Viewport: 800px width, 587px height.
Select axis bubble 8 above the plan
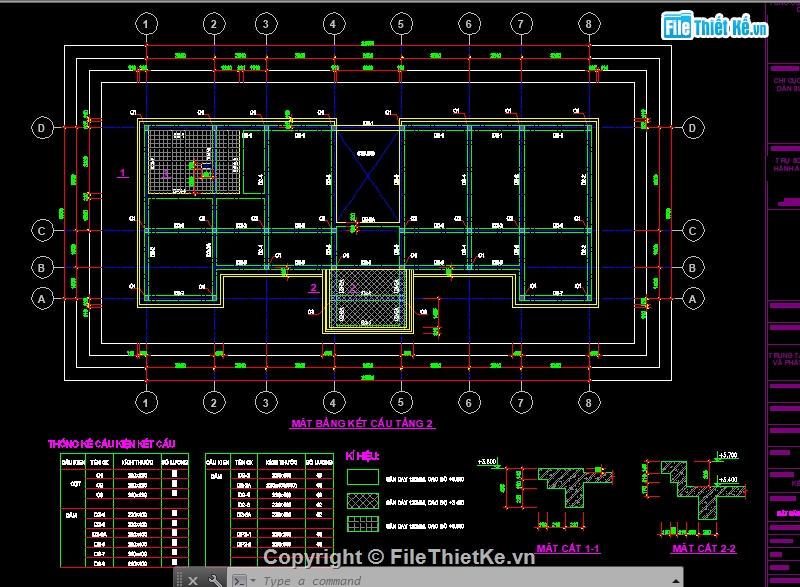589,24
